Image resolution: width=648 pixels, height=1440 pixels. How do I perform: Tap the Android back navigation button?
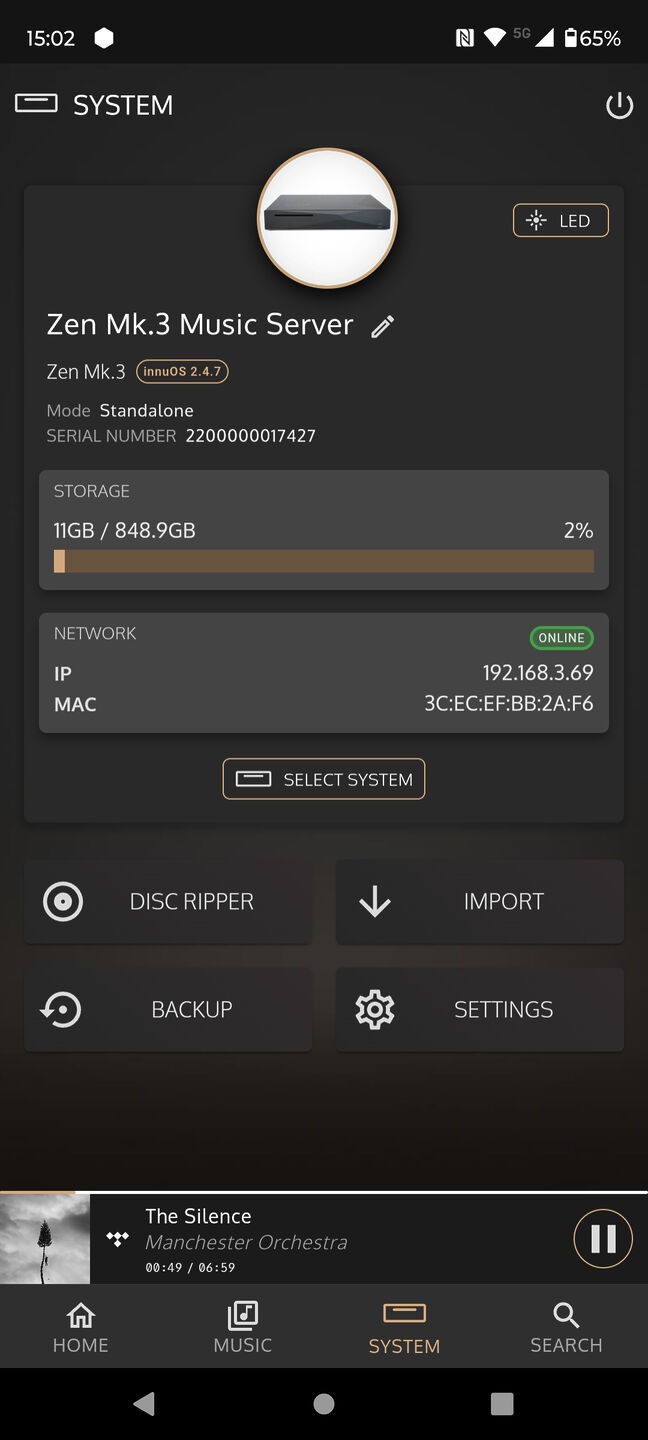click(x=144, y=1403)
